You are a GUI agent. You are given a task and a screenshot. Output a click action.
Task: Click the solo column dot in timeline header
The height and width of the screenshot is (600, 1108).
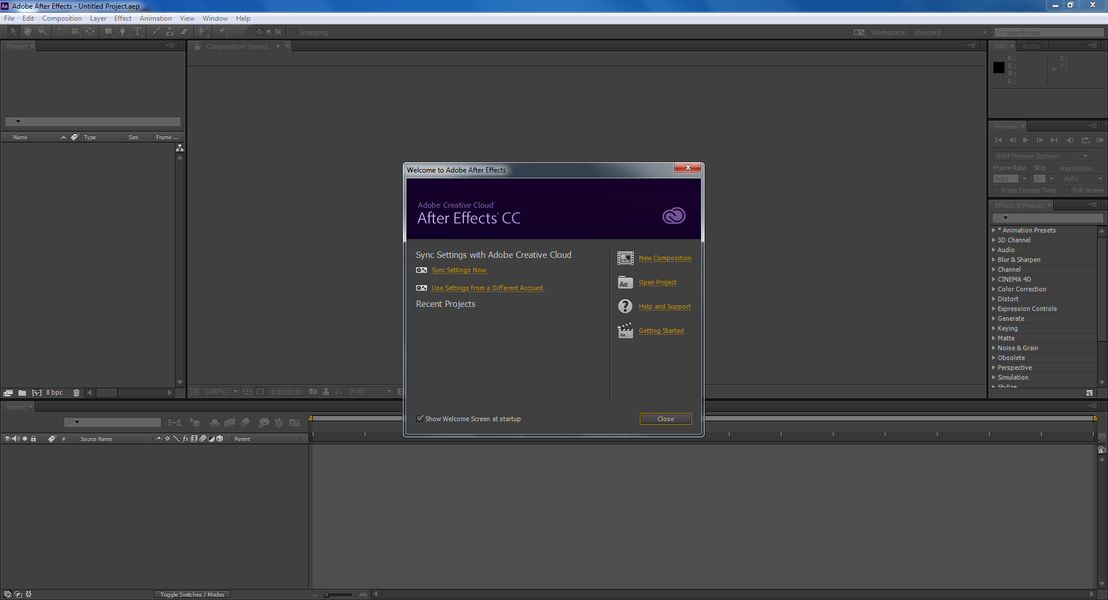tap(25, 439)
